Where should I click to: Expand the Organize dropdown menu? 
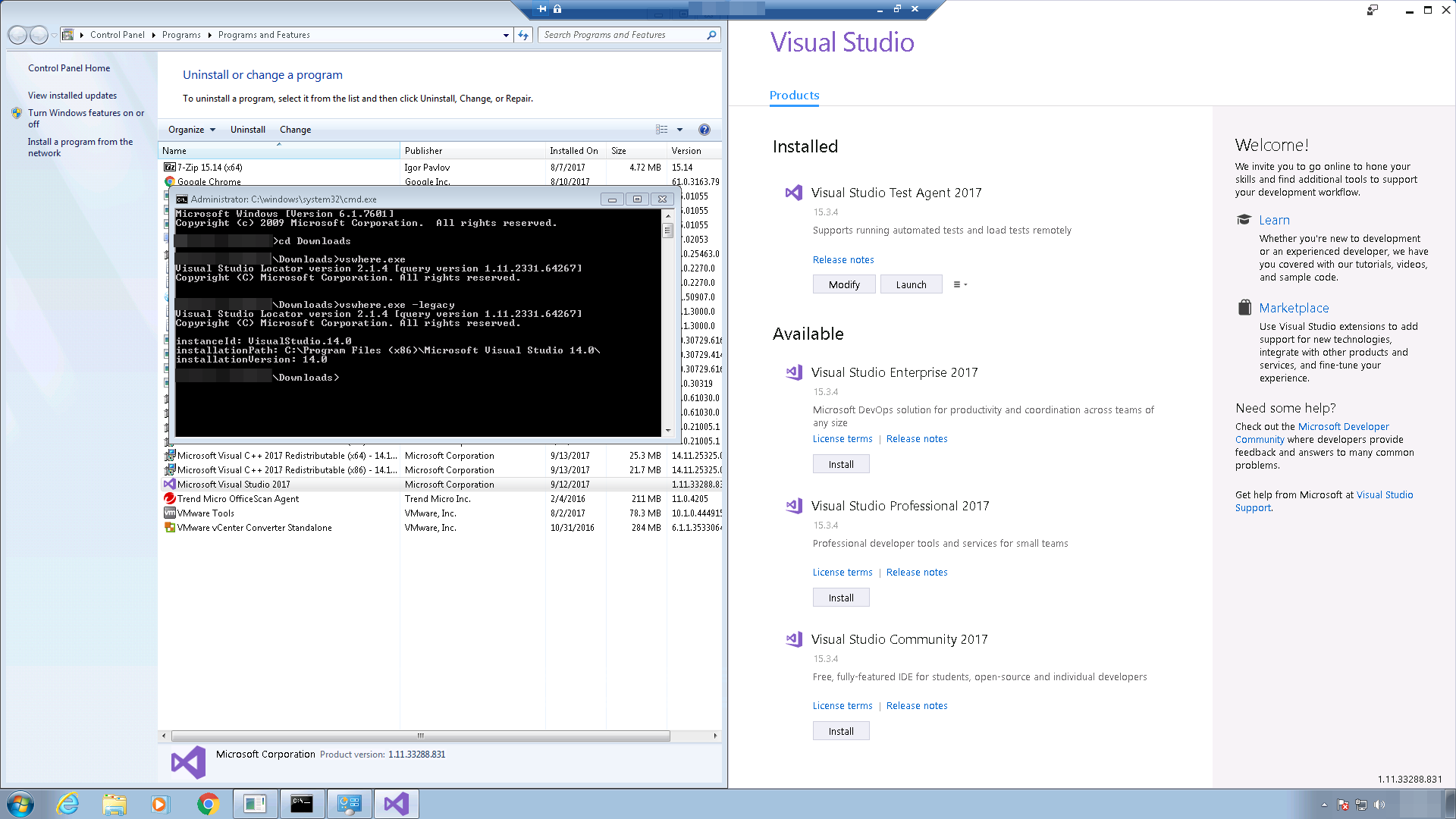192,130
